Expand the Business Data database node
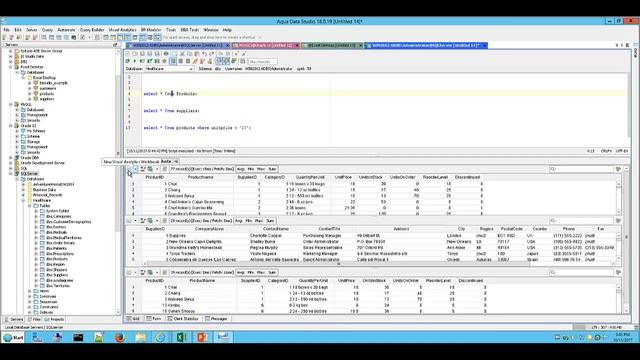The image size is (640, 360). [23, 190]
